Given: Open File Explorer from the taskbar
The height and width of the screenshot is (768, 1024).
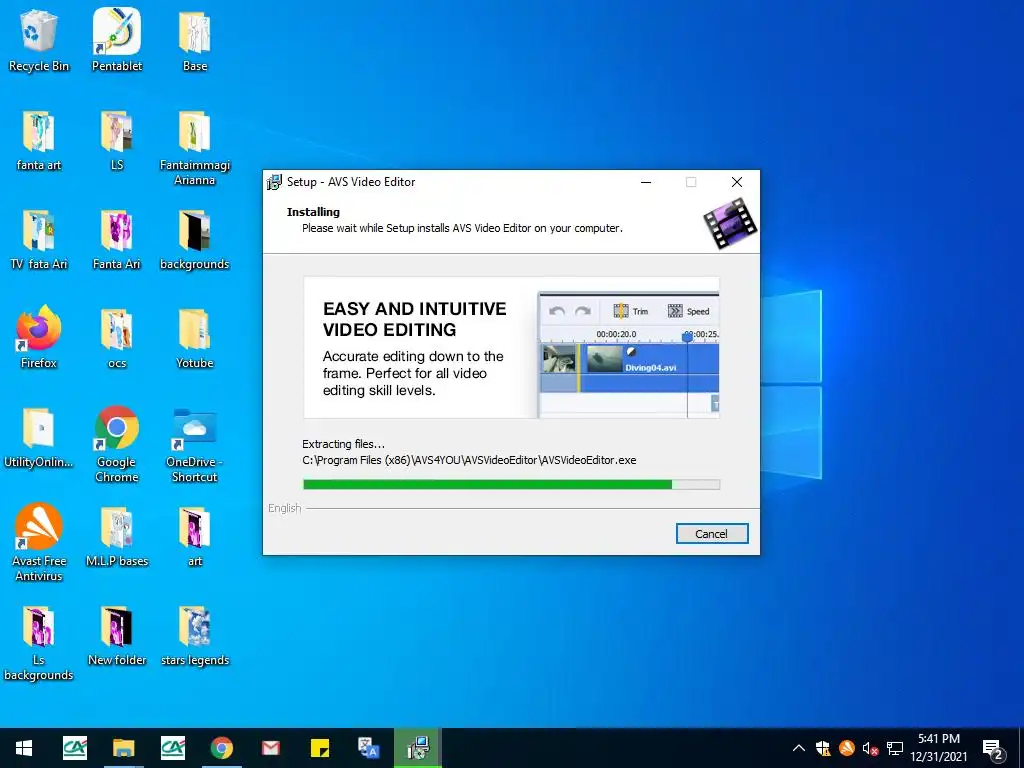Looking at the screenshot, I should (123, 748).
